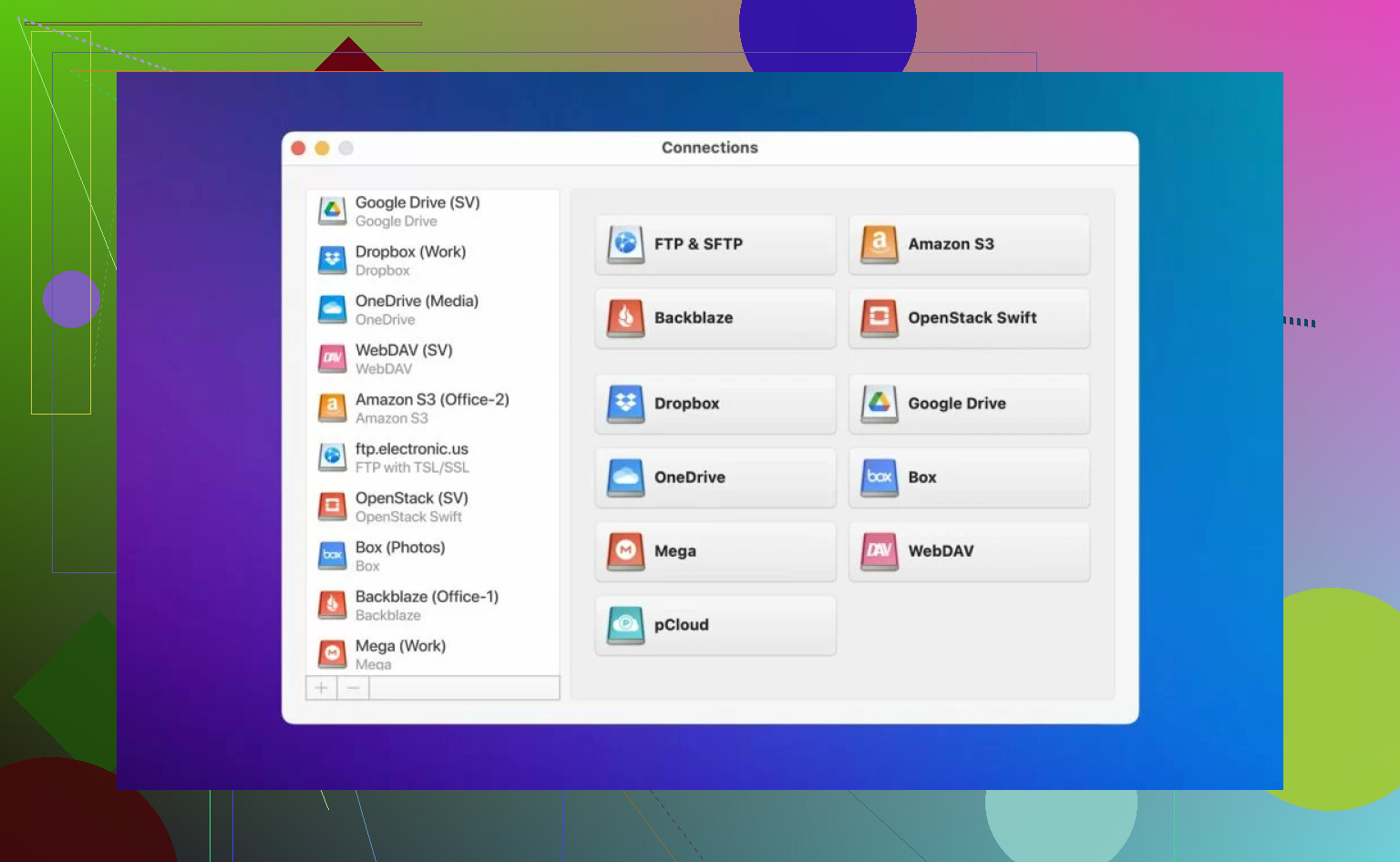Select the "OpenStack (SV)" connection name
Screen dimensions: 1400x862
coord(412,498)
